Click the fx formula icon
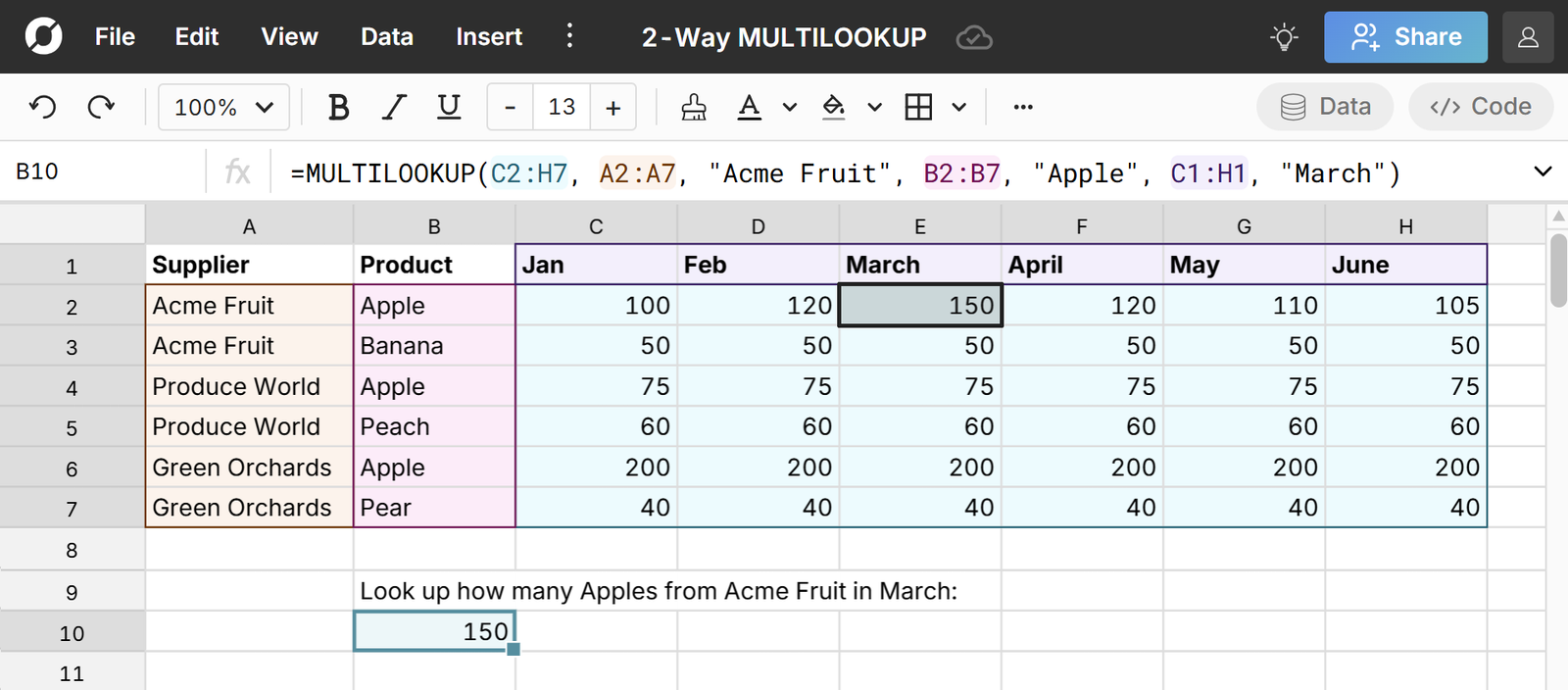The height and width of the screenshot is (690, 1568). [x=237, y=172]
